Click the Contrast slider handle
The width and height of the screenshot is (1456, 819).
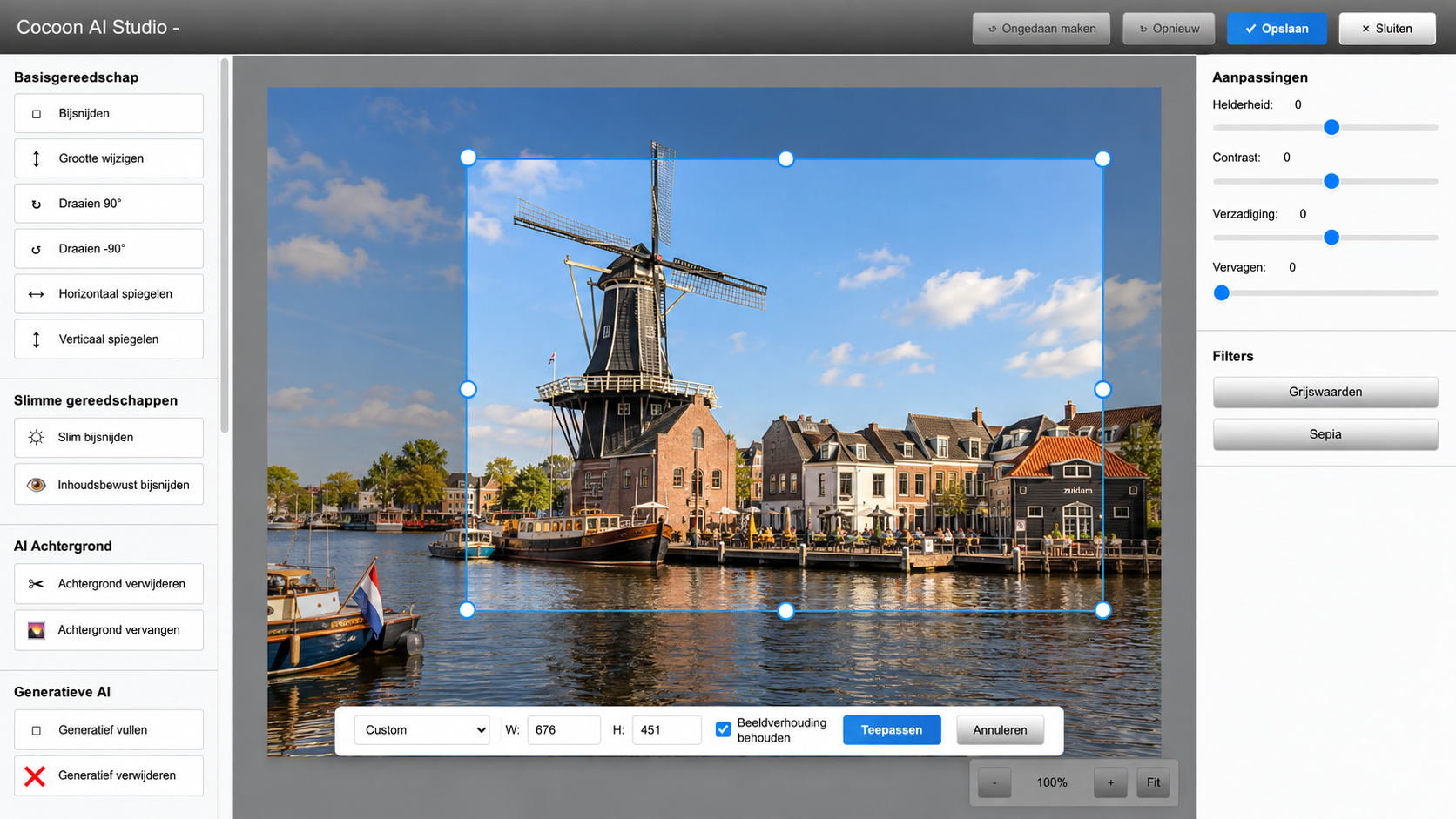[1331, 181]
